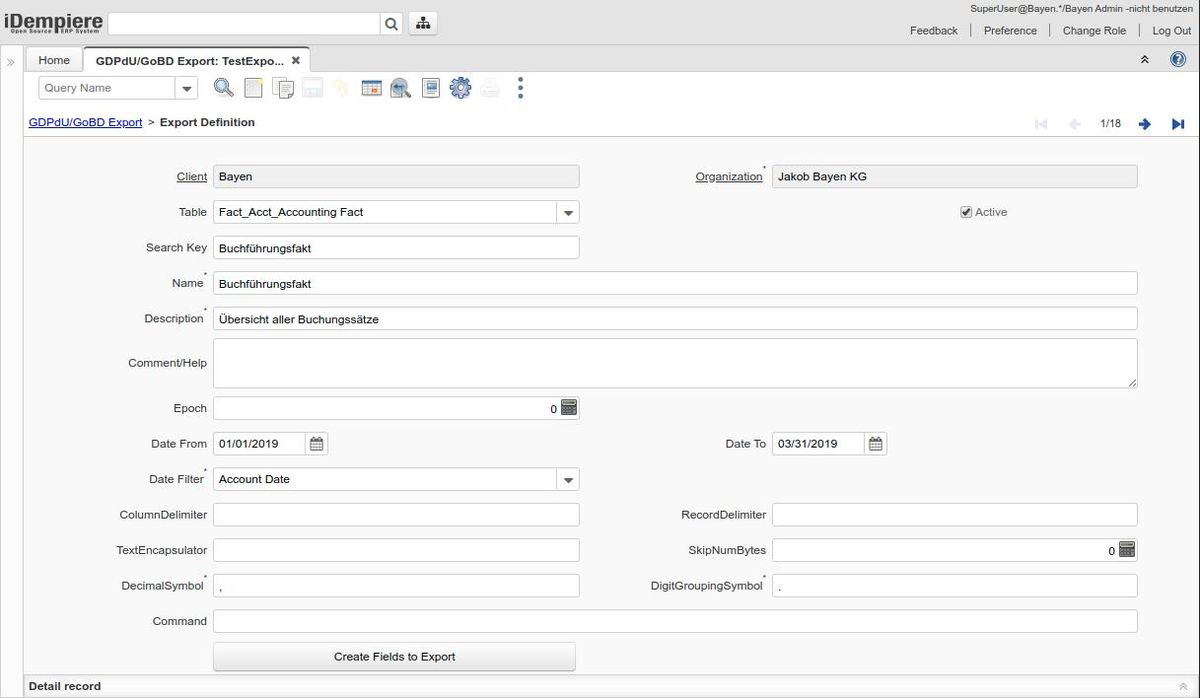Go to the next record arrow
Image resolution: width=1200 pixels, height=698 pixels.
click(x=1145, y=124)
